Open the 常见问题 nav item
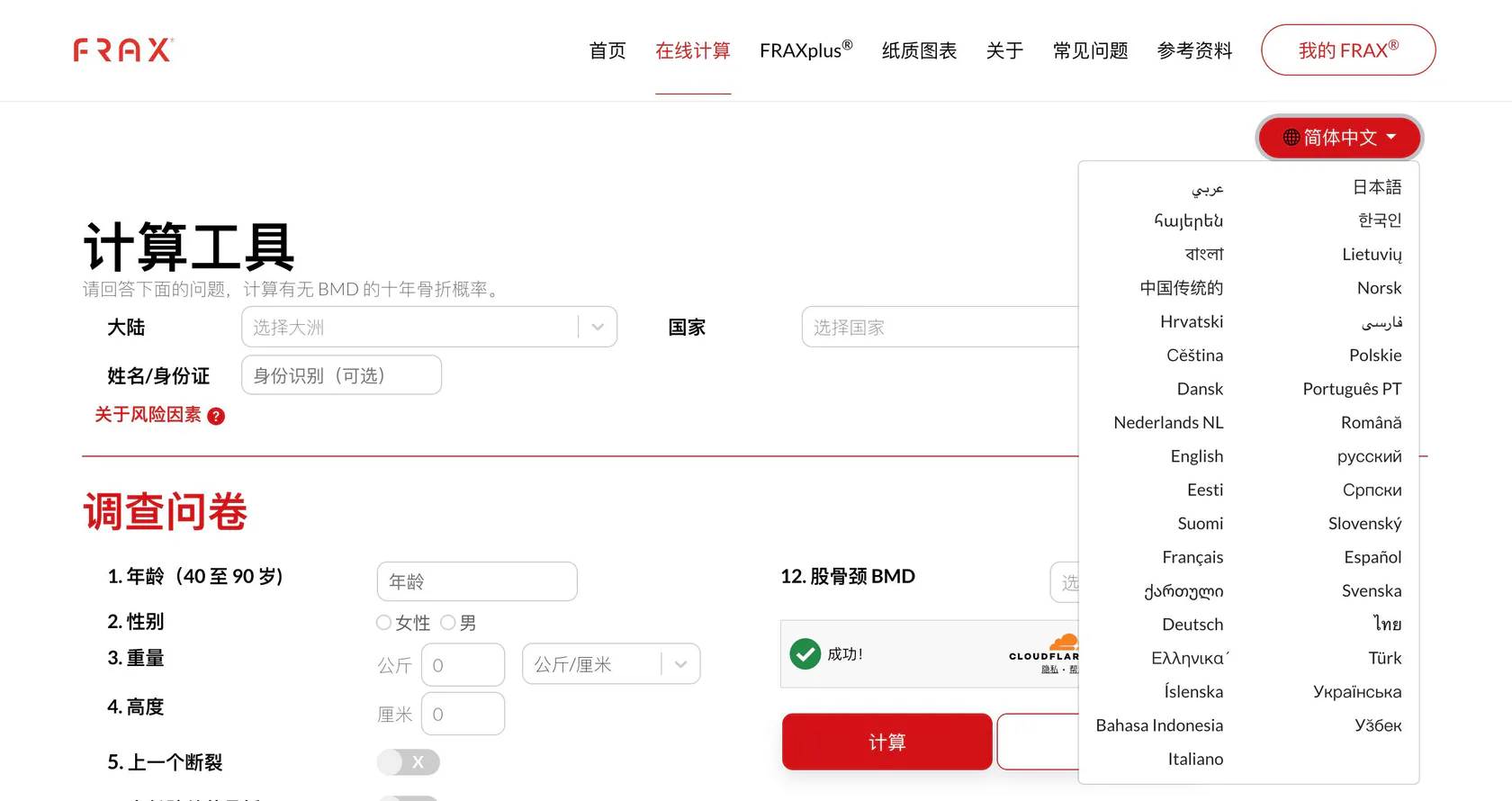 tap(1091, 50)
